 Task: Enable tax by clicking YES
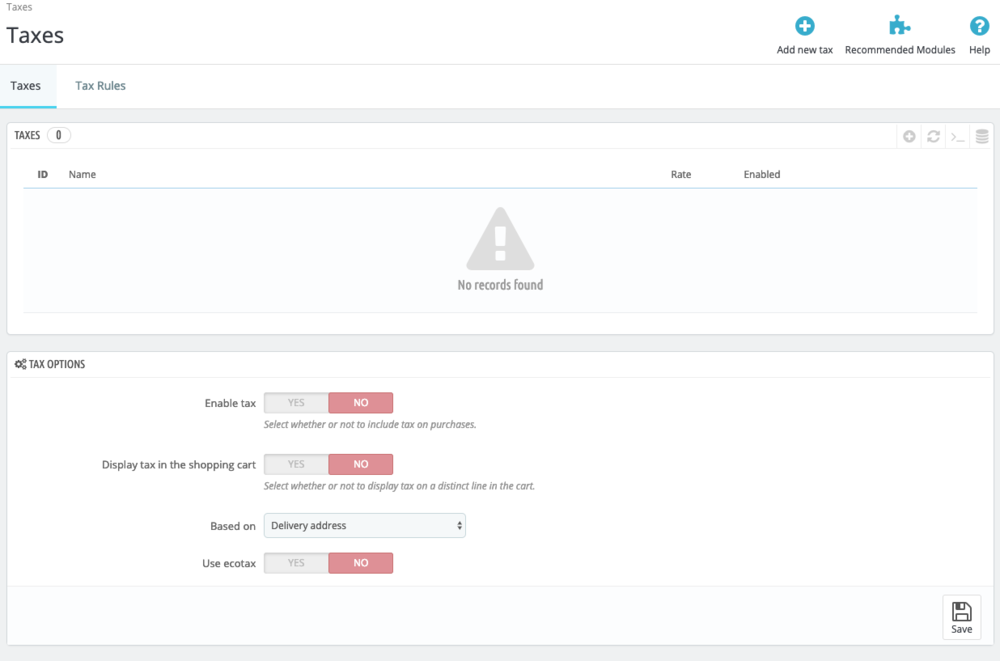tap(295, 402)
